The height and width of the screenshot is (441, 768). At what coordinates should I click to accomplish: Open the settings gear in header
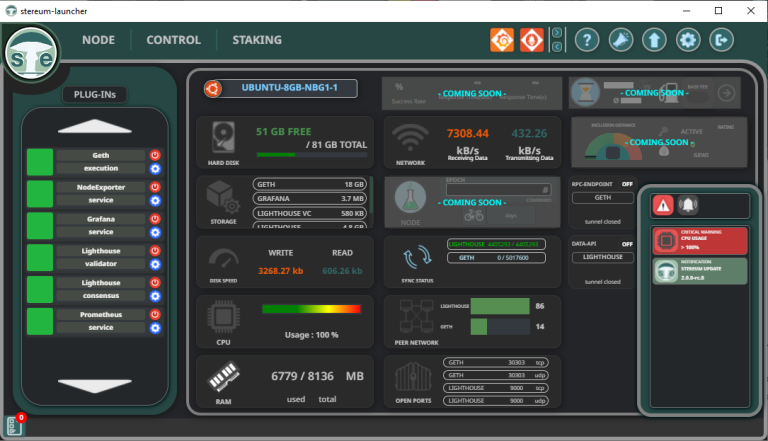tap(688, 40)
